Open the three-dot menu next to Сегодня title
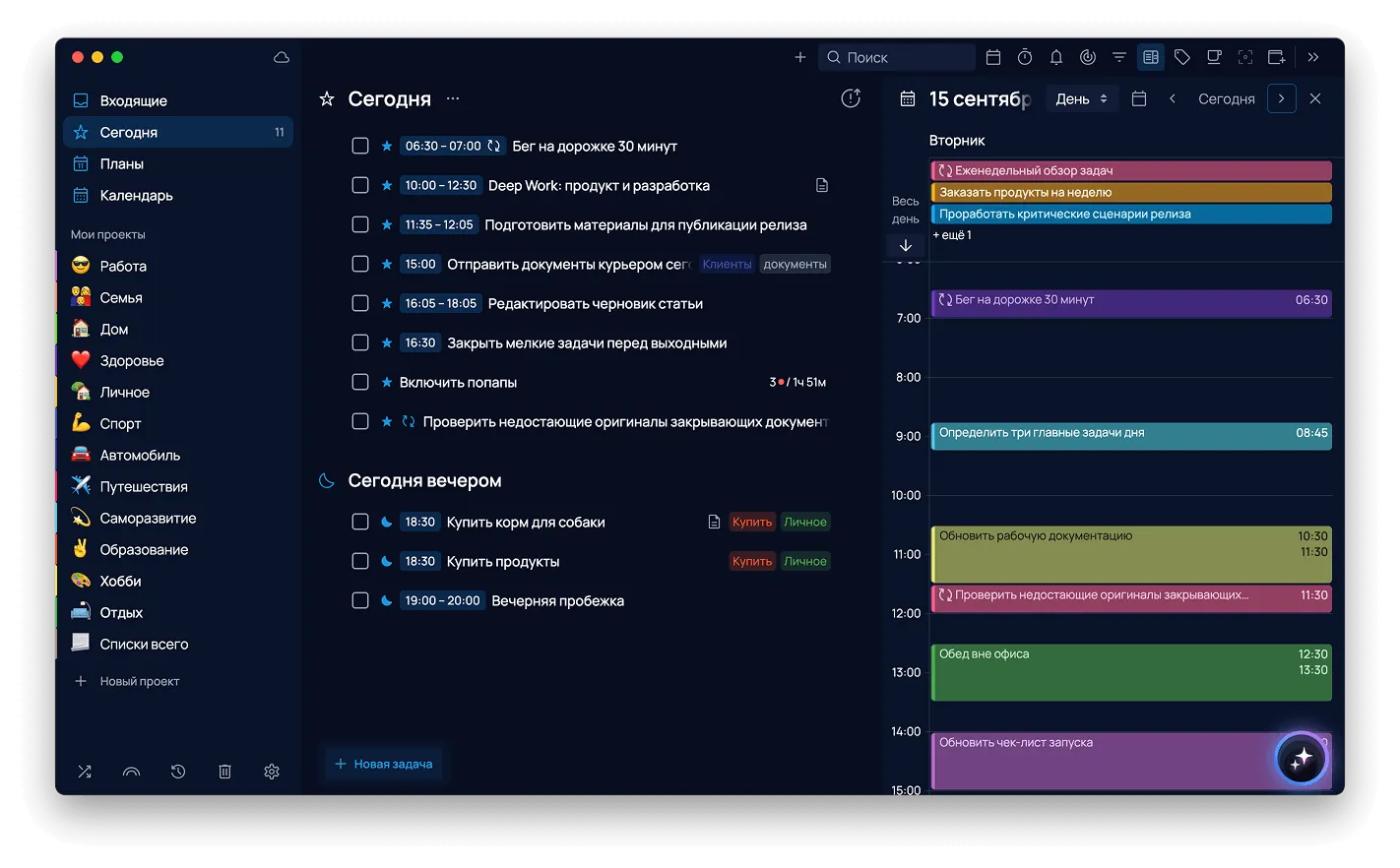Image resolution: width=1400 pixels, height=868 pixels. click(x=453, y=98)
